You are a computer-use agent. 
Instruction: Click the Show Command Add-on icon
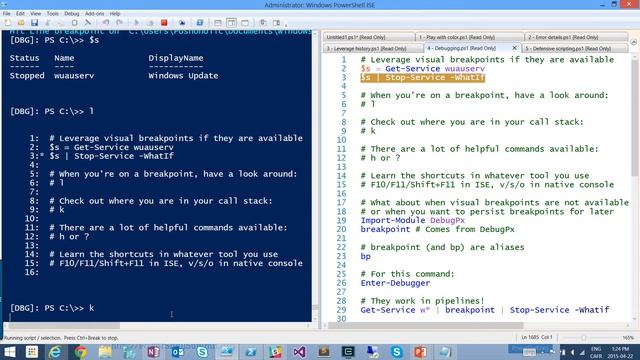pyautogui.click(x=276, y=23)
